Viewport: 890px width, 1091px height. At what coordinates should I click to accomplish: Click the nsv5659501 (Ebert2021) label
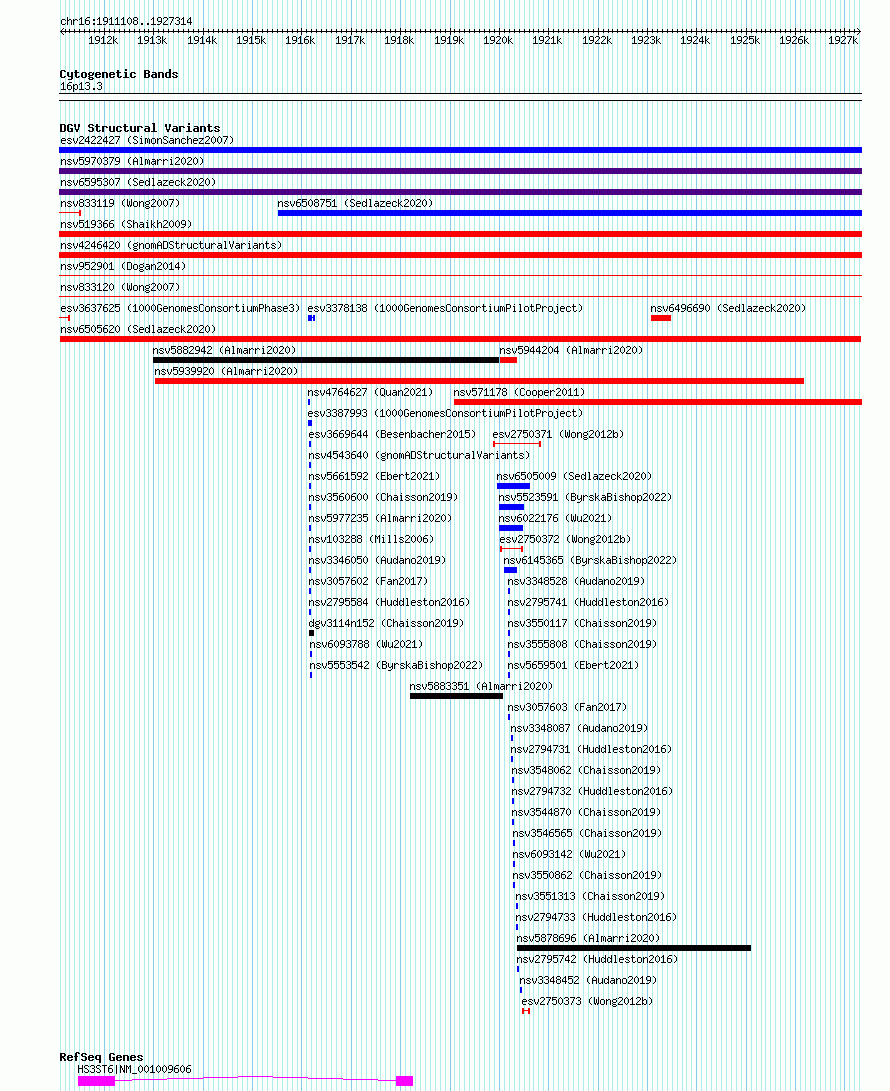tap(573, 665)
